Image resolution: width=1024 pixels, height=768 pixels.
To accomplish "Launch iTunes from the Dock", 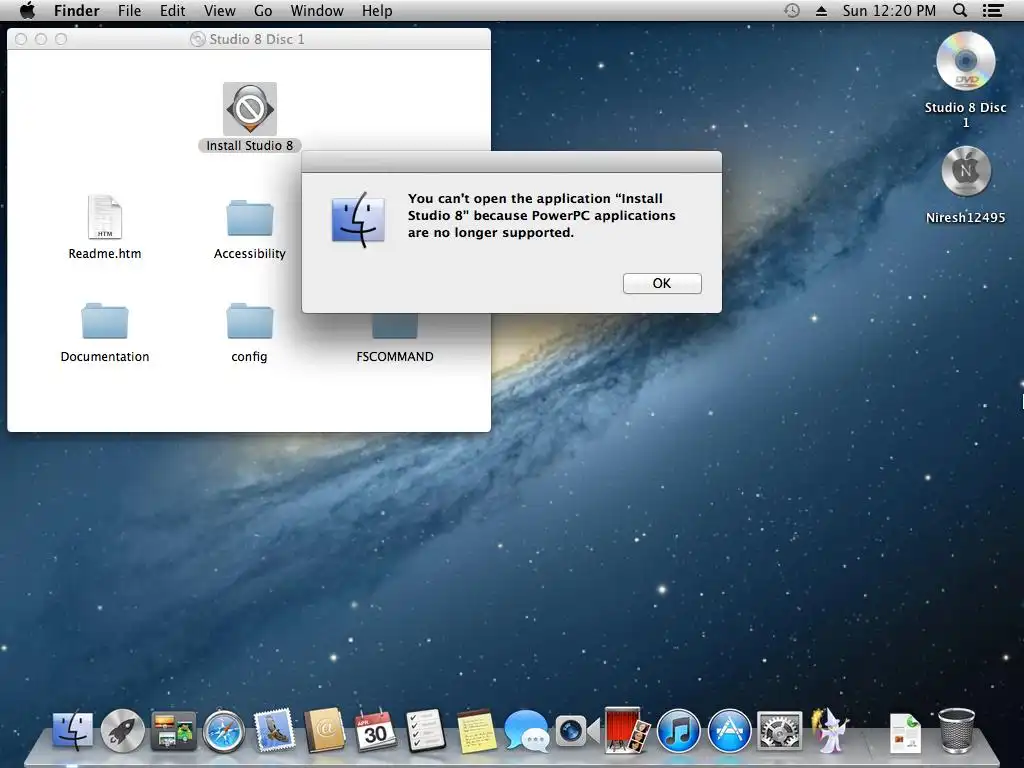I will click(679, 731).
